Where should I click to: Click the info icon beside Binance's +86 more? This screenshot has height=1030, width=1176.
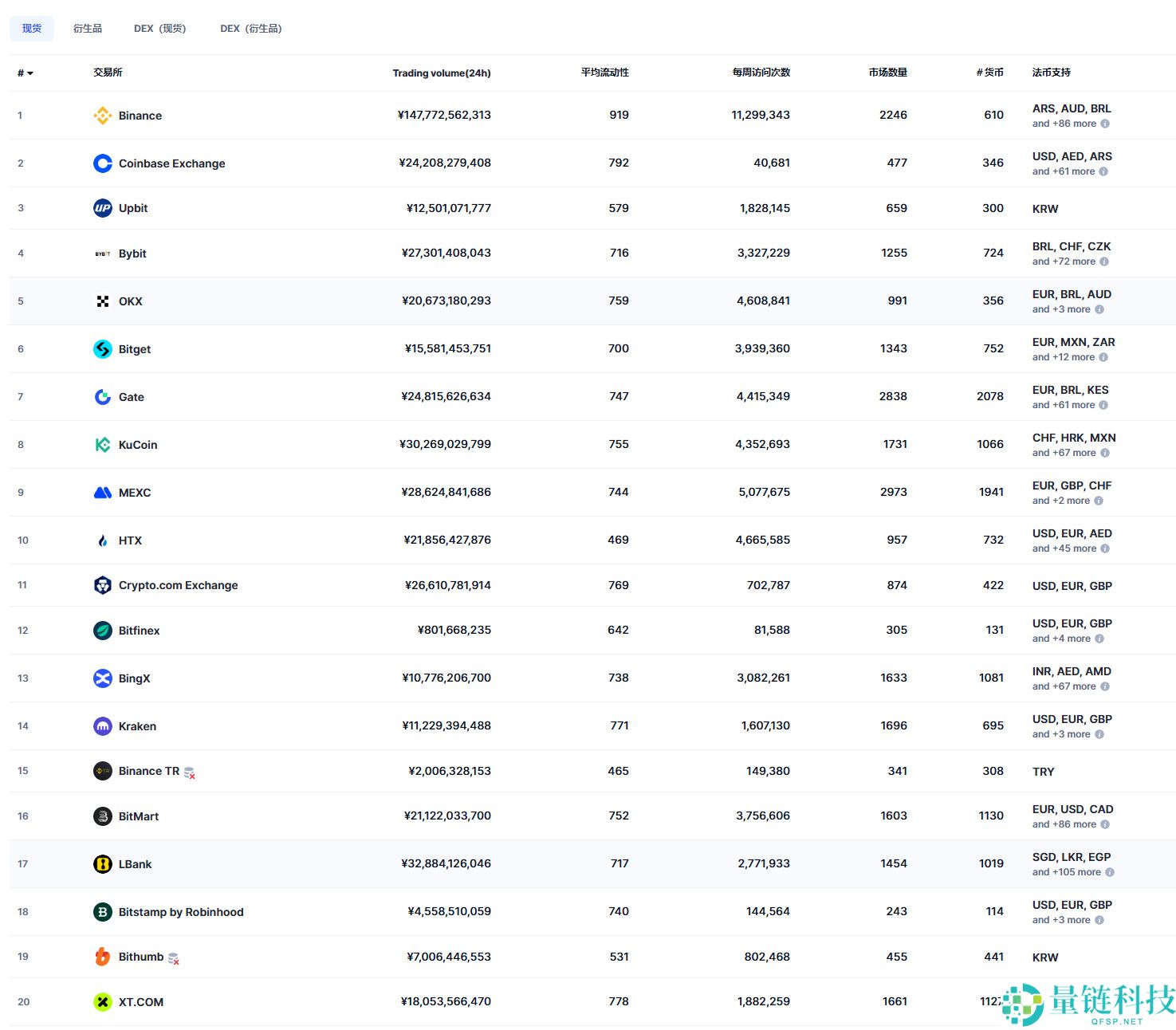(x=1104, y=124)
